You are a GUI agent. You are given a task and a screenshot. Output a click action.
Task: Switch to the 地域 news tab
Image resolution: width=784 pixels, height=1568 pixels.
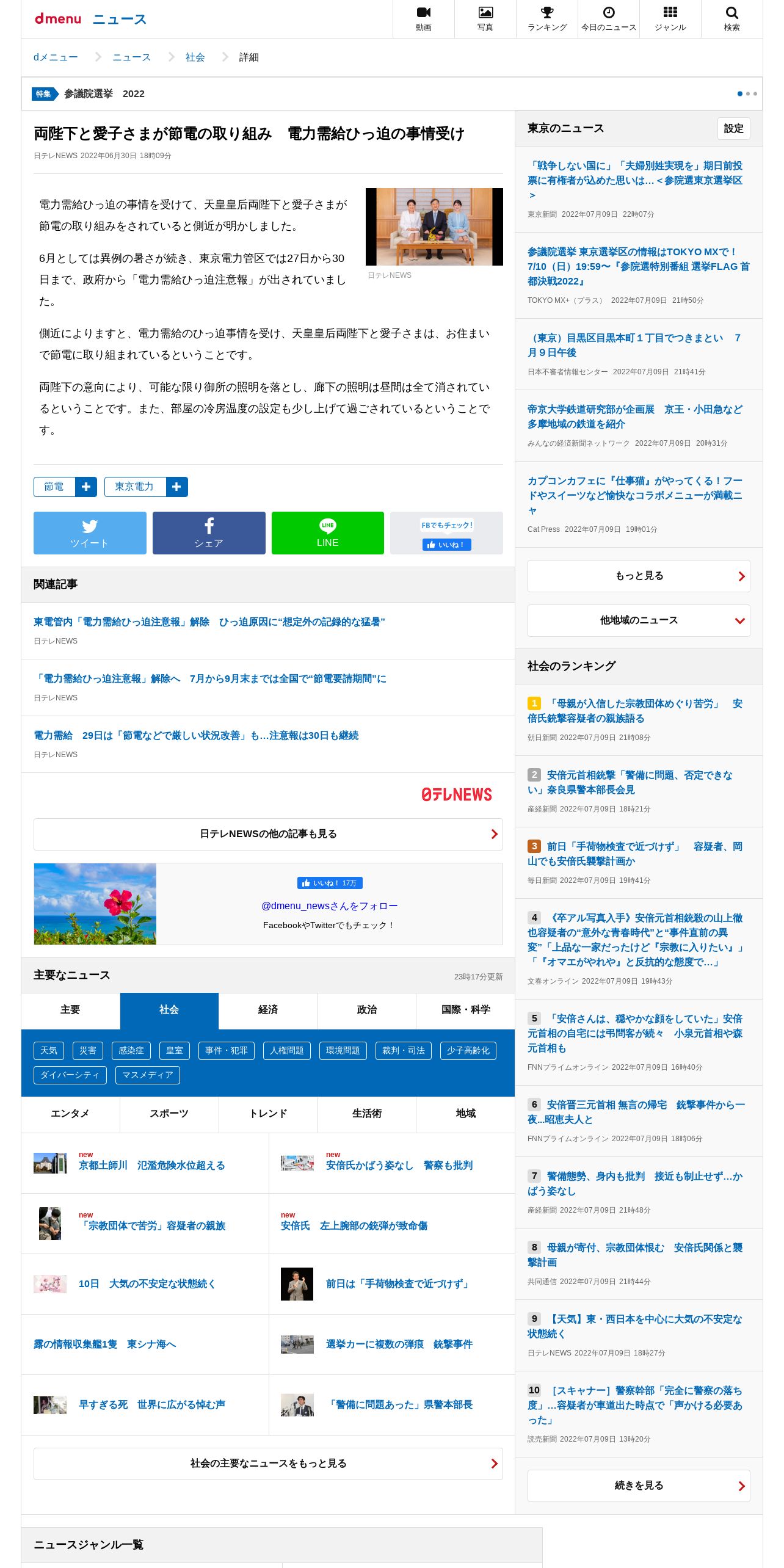466,1114
